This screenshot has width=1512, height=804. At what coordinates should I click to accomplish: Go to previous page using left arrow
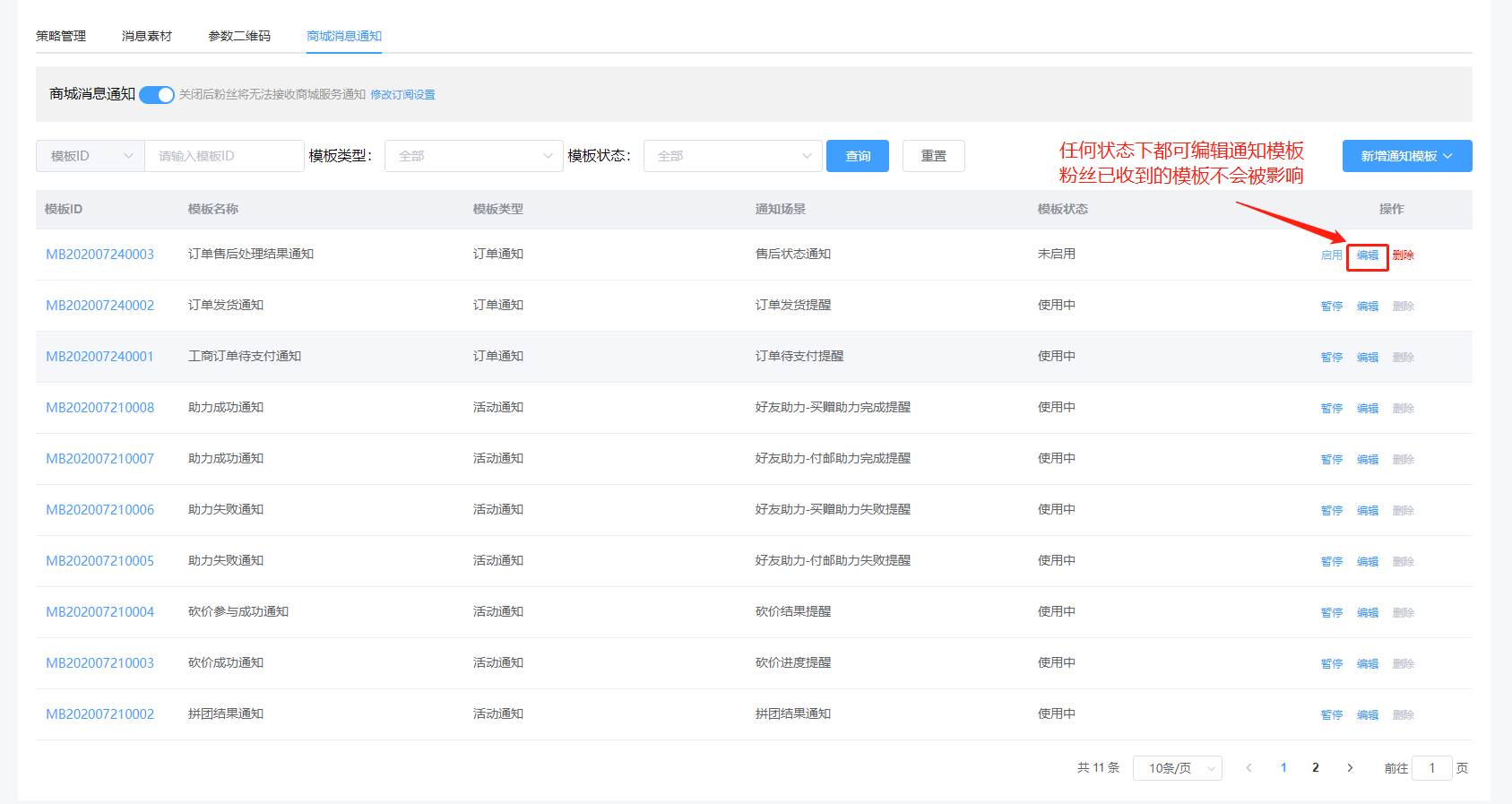point(1248,768)
